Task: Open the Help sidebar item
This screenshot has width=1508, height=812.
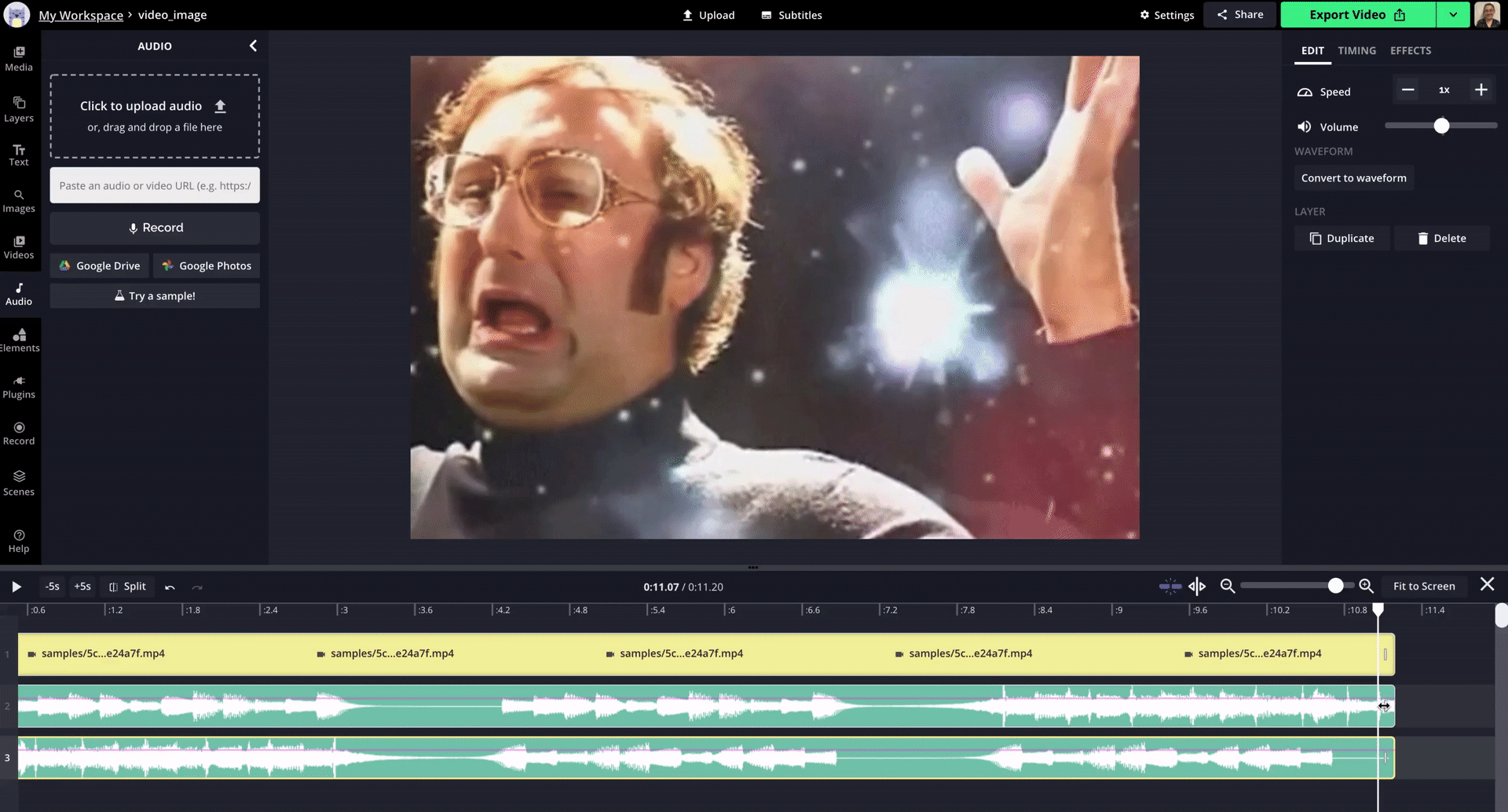Action: pyautogui.click(x=19, y=541)
